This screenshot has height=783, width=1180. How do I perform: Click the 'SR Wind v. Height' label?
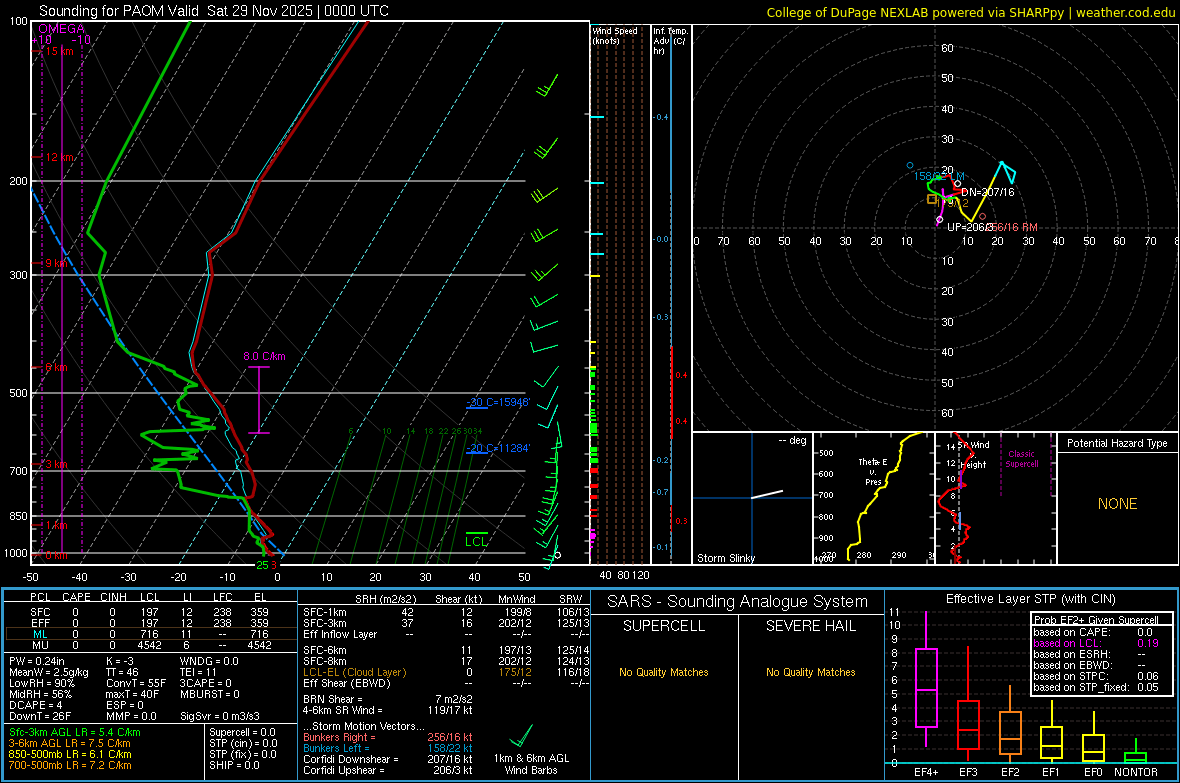[x=974, y=455]
